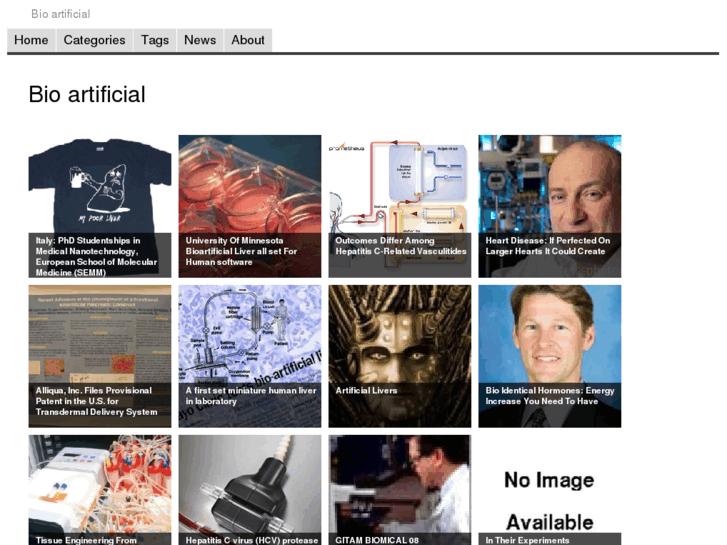Go to the News menu item
Screen dimensions: 727x545
(200, 40)
